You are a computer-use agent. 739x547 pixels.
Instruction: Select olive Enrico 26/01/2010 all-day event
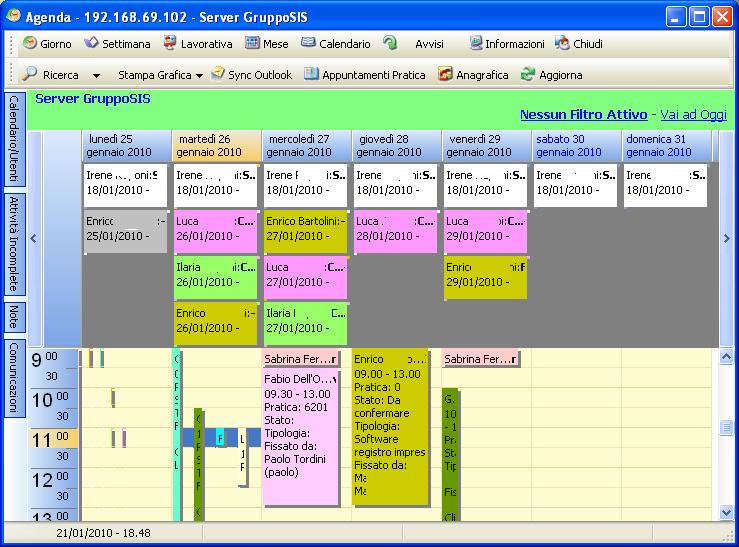(x=215, y=323)
